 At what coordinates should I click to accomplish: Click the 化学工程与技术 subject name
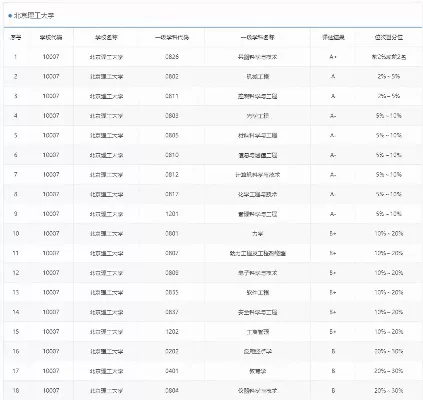click(257, 194)
